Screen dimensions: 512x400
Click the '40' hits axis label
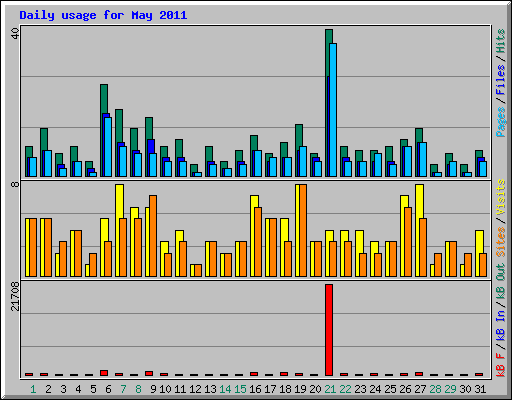pyautogui.click(x=15, y=33)
